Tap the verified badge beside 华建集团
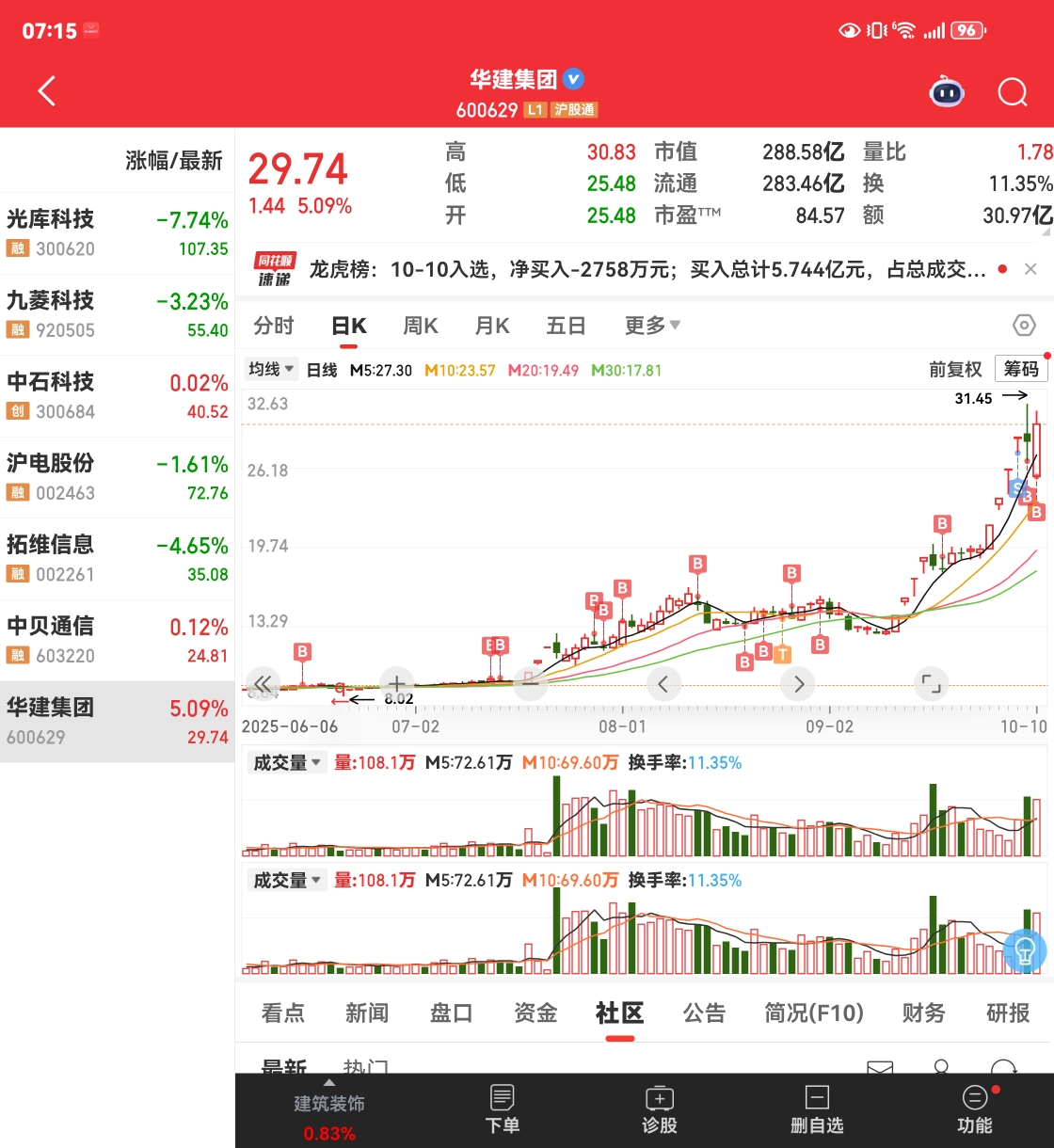1054x1148 pixels. pos(573,79)
